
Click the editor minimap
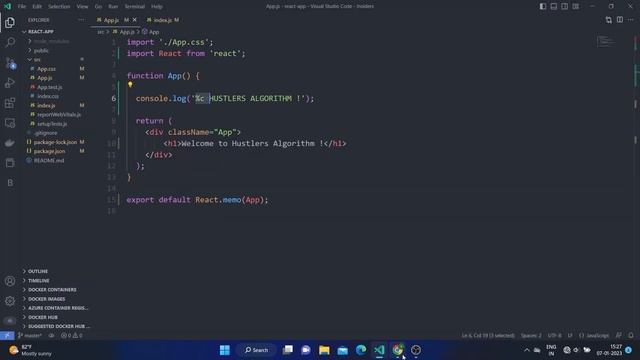(606, 41)
